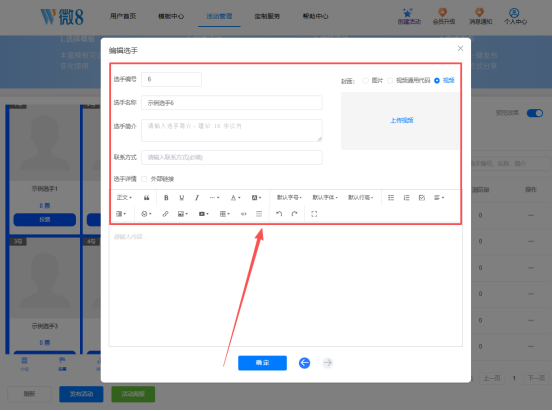Go to the next contestant with the grey arrow
The height and width of the screenshot is (411, 552).
pyautogui.click(x=328, y=363)
